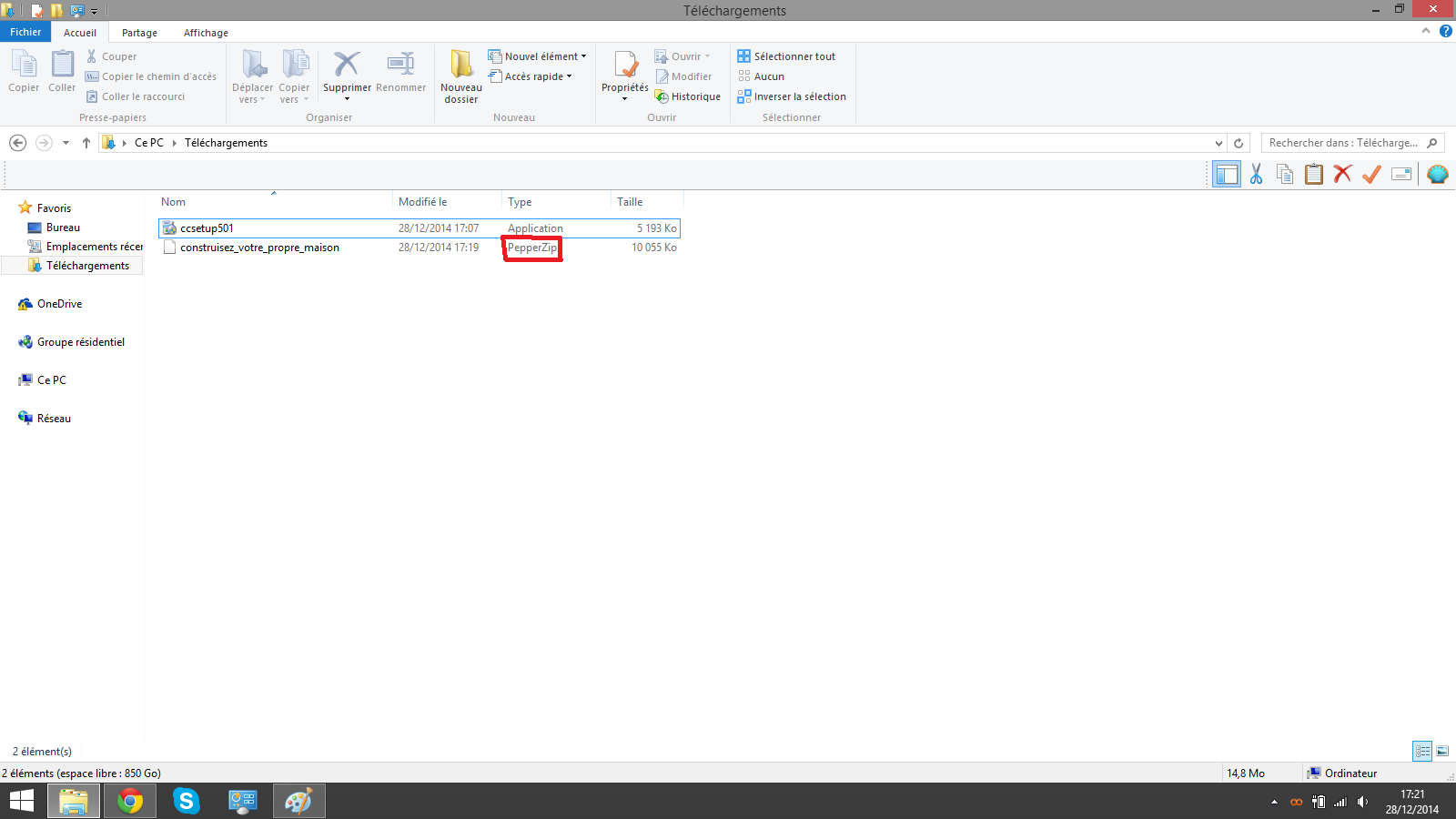Click Inverser la sélection button
Screen dimensions: 1456x819
pyautogui.click(x=792, y=96)
